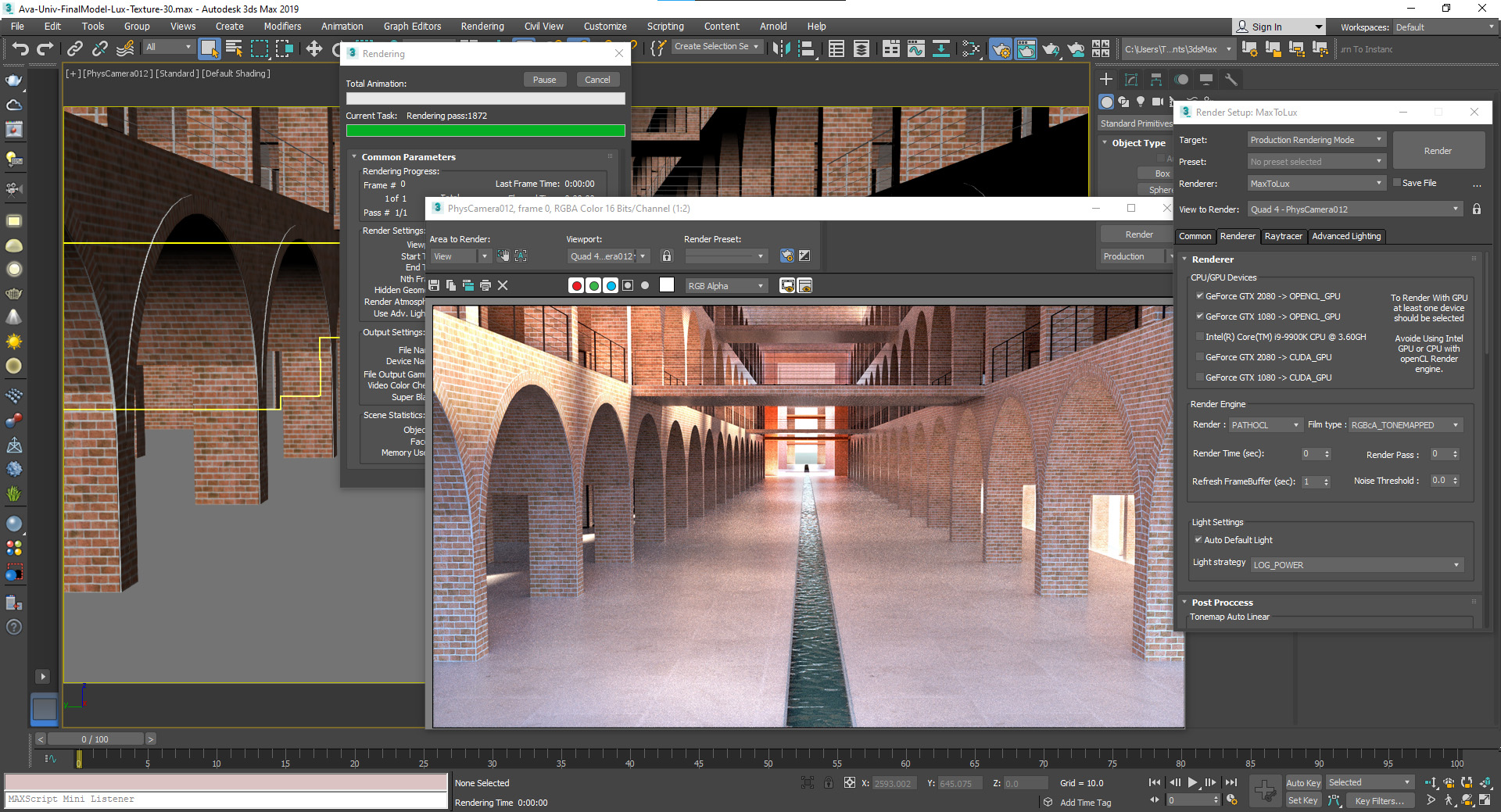
Task: Enable the red channel display button
Action: (576, 286)
